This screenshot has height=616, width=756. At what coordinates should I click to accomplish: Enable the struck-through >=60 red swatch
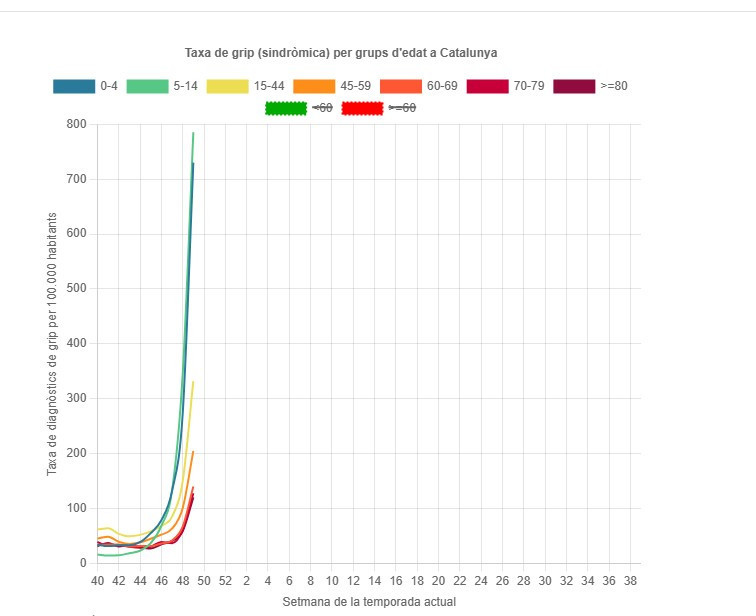coord(362,108)
